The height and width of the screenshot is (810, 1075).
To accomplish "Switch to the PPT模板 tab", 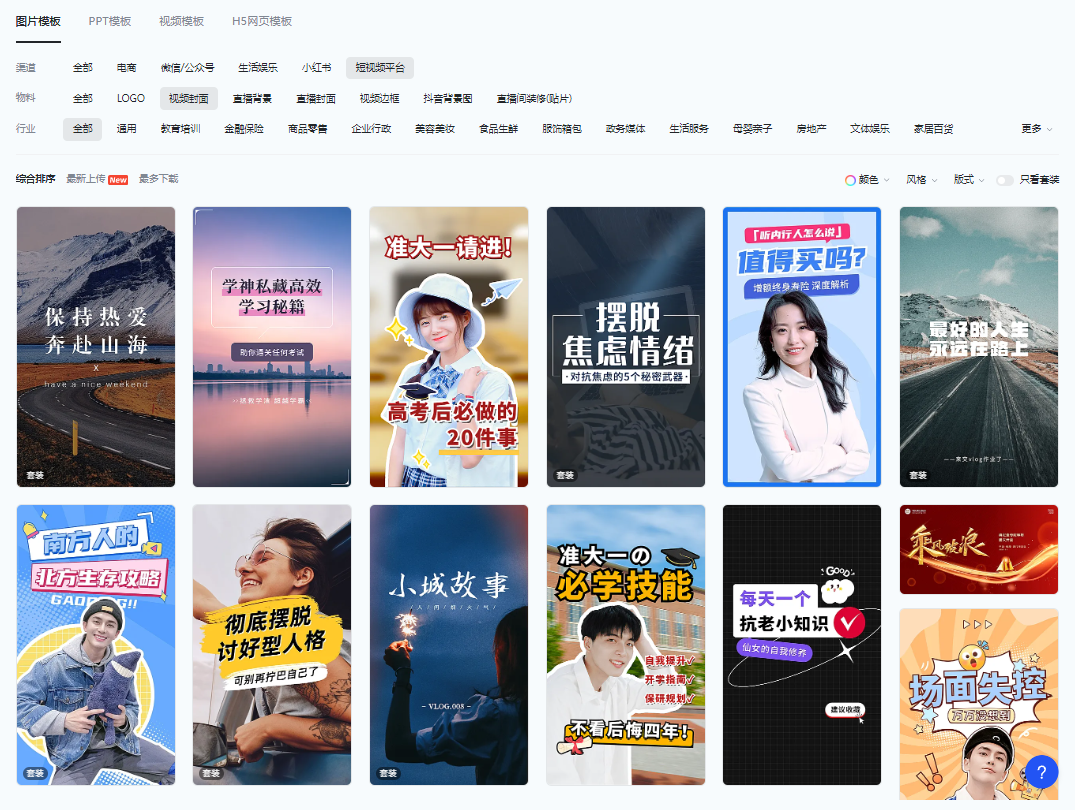I will point(110,21).
